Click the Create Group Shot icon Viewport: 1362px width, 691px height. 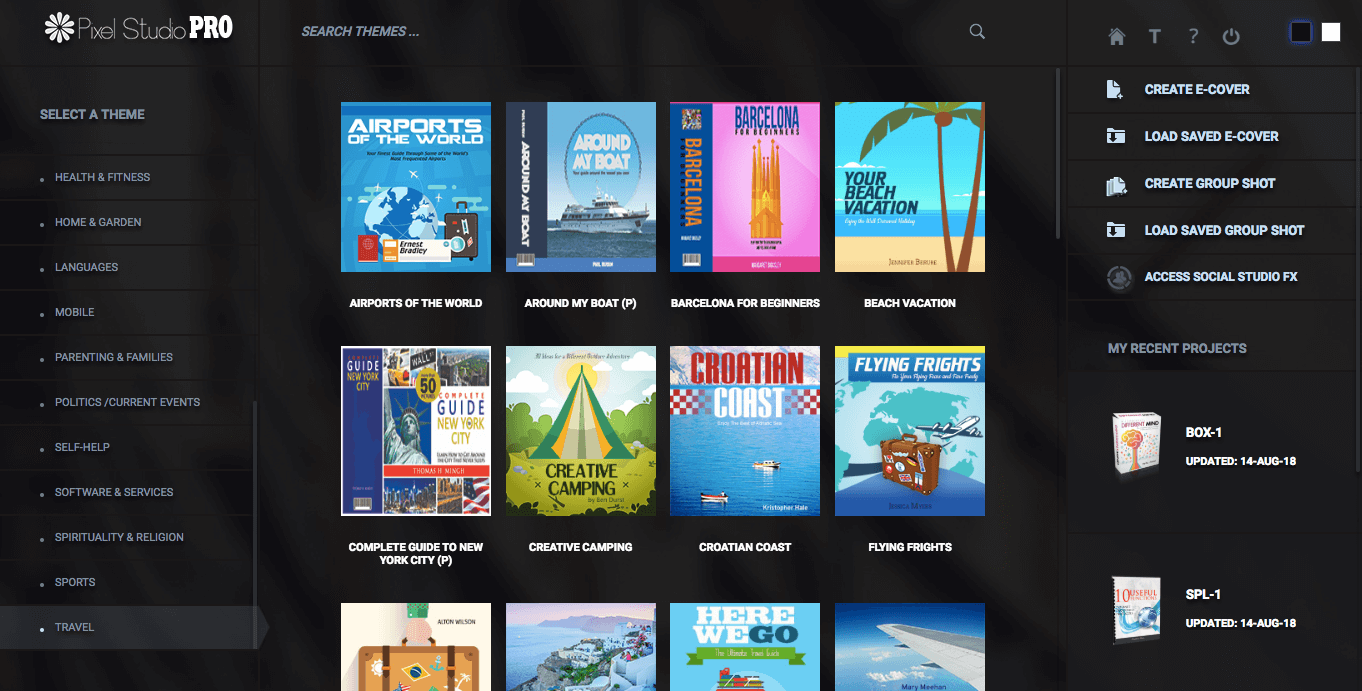point(1117,184)
